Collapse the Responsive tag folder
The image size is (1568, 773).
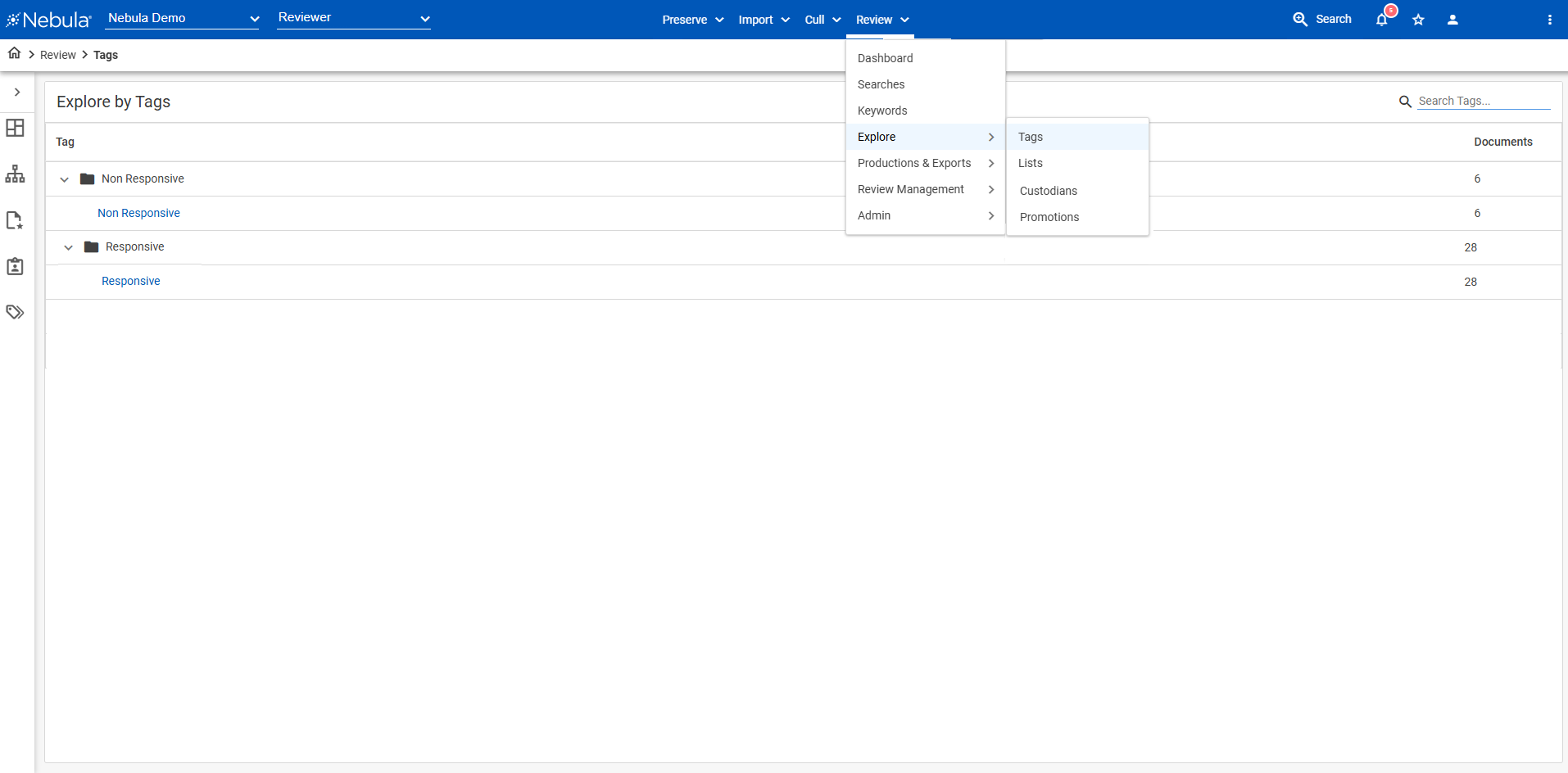pyautogui.click(x=68, y=246)
